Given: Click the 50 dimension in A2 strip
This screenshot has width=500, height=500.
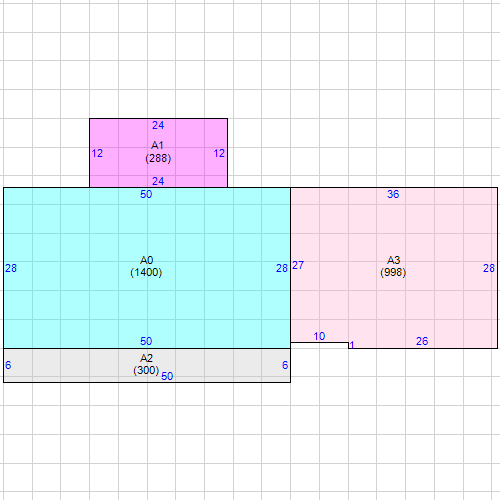Looking at the screenshot, I should pos(167,376).
